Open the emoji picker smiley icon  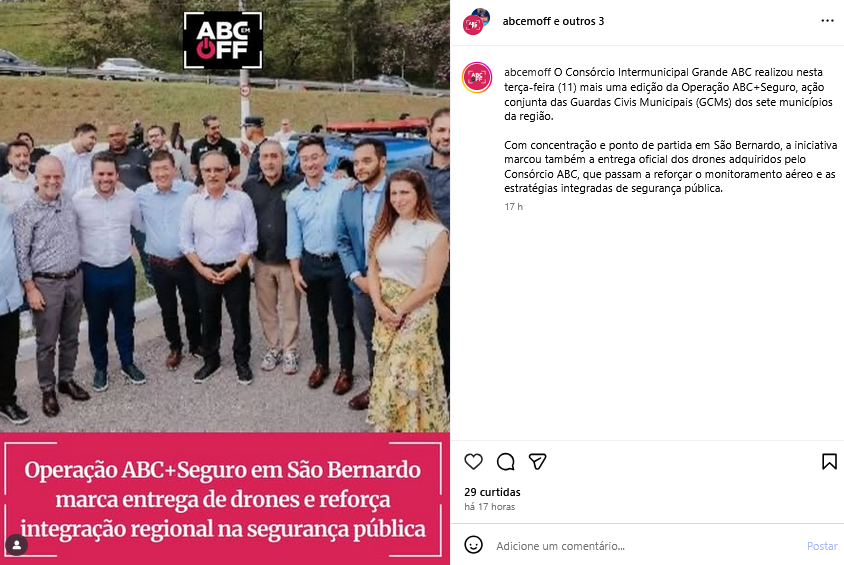coord(473,545)
